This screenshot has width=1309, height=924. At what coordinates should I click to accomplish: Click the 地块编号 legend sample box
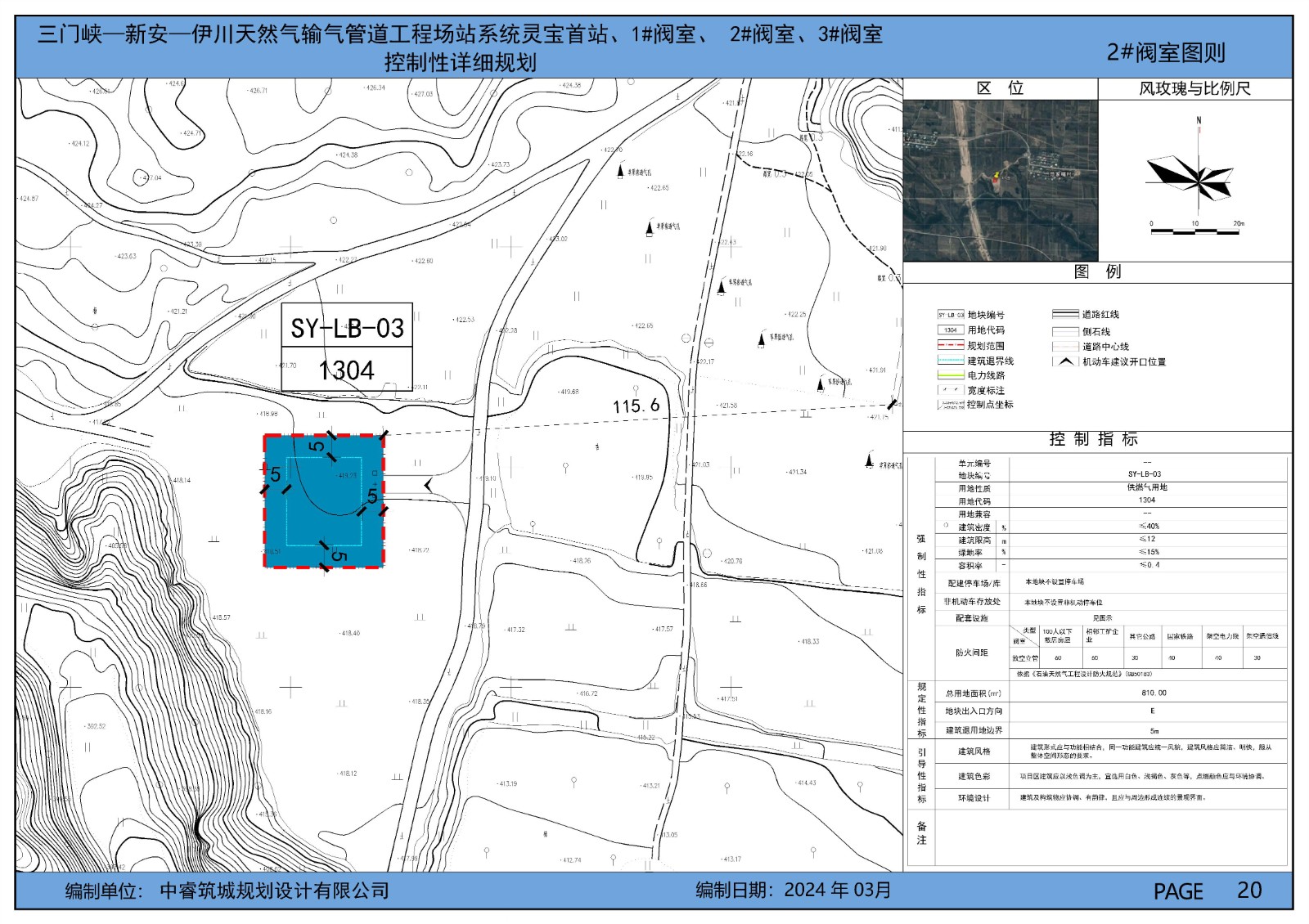(x=950, y=315)
